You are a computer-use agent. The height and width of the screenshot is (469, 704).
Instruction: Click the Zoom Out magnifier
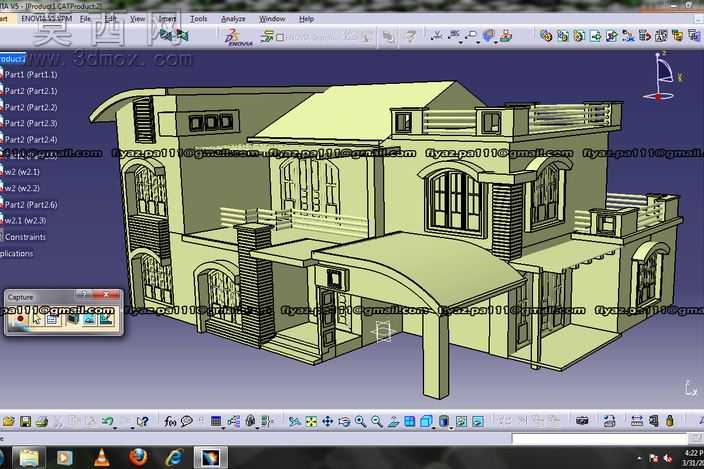click(x=377, y=421)
